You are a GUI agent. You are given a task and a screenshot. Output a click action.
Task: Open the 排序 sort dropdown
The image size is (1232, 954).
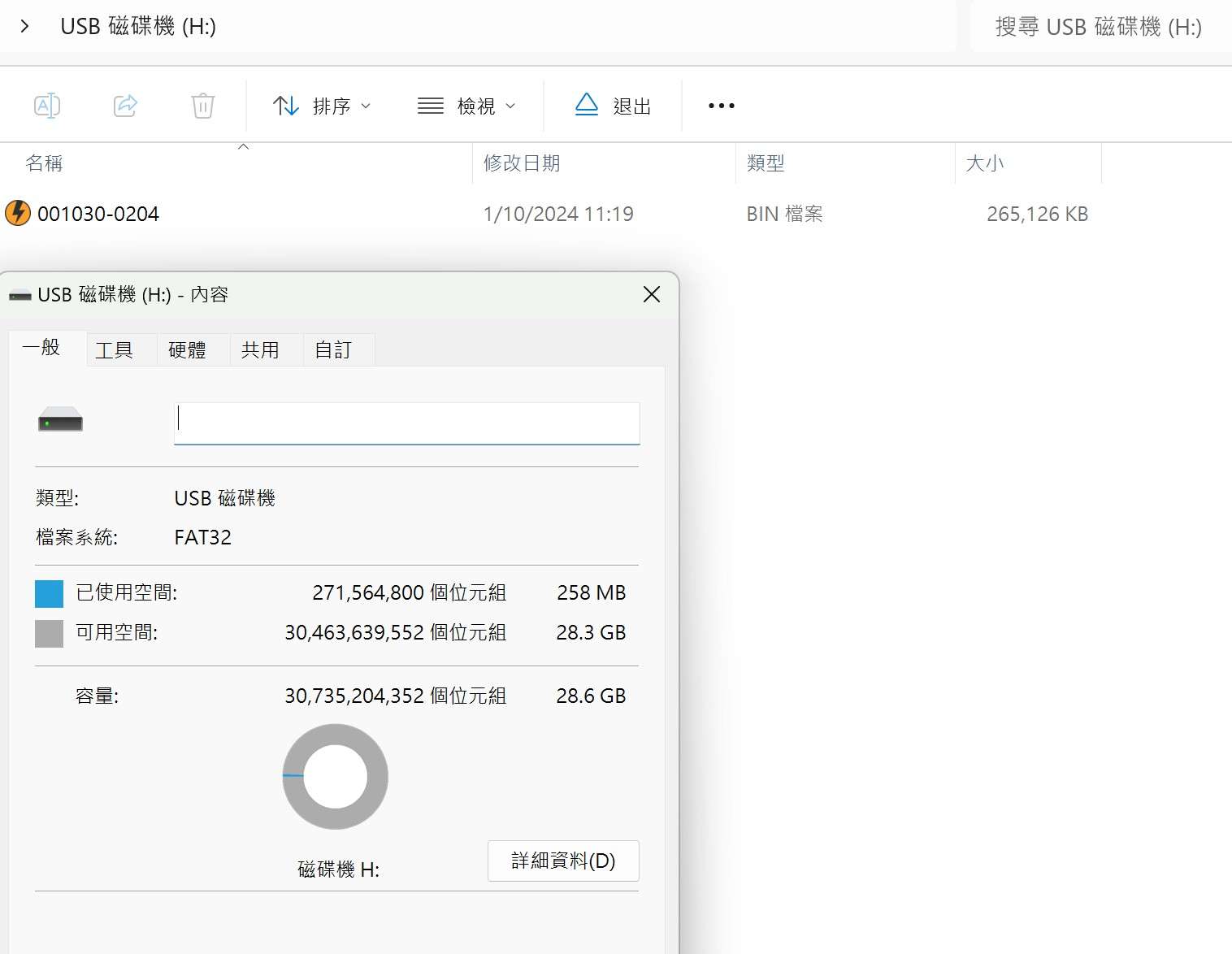click(322, 106)
